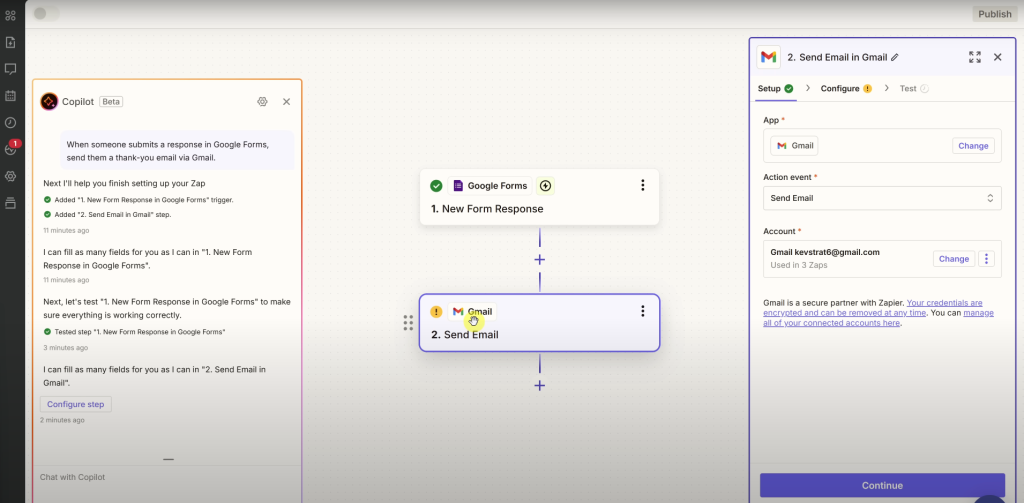Open the Action event dropdown
This screenshot has height=503, width=1024.
pyautogui.click(x=882, y=198)
